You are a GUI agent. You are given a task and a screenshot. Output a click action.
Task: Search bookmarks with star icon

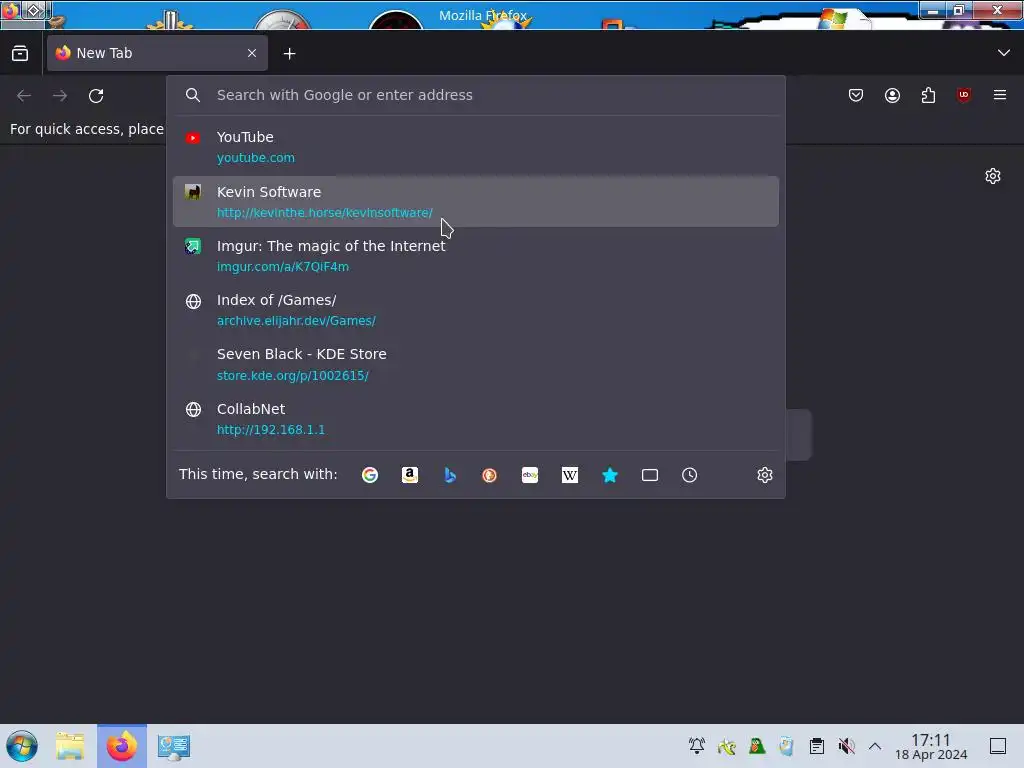click(609, 475)
